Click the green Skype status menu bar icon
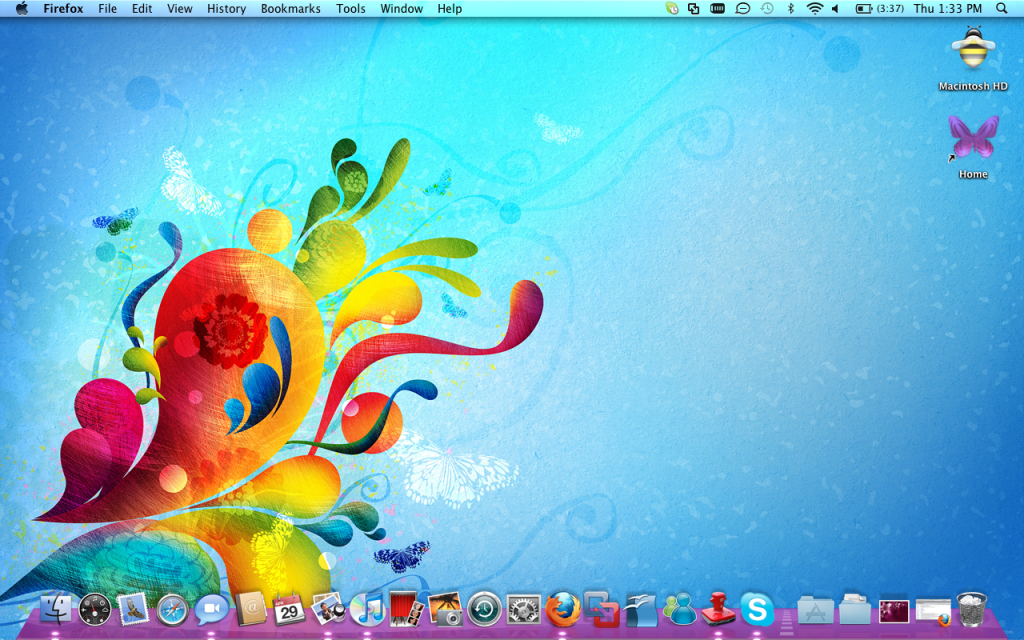 click(x=672, y=8)
